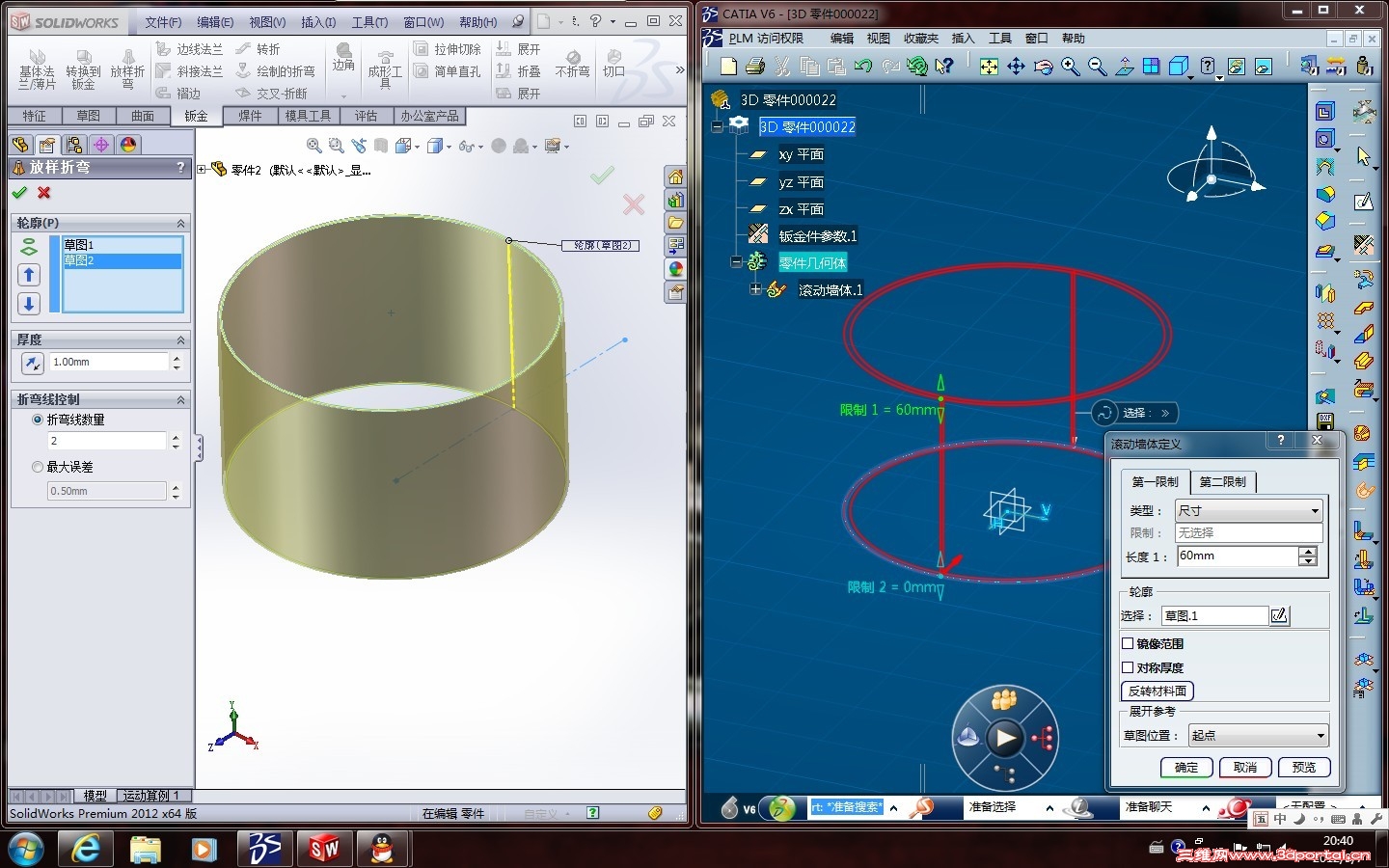The image size is (1389, 868).
Task: Select xy 平面 in the CATIA tree
Action: [x=801, y=154]
